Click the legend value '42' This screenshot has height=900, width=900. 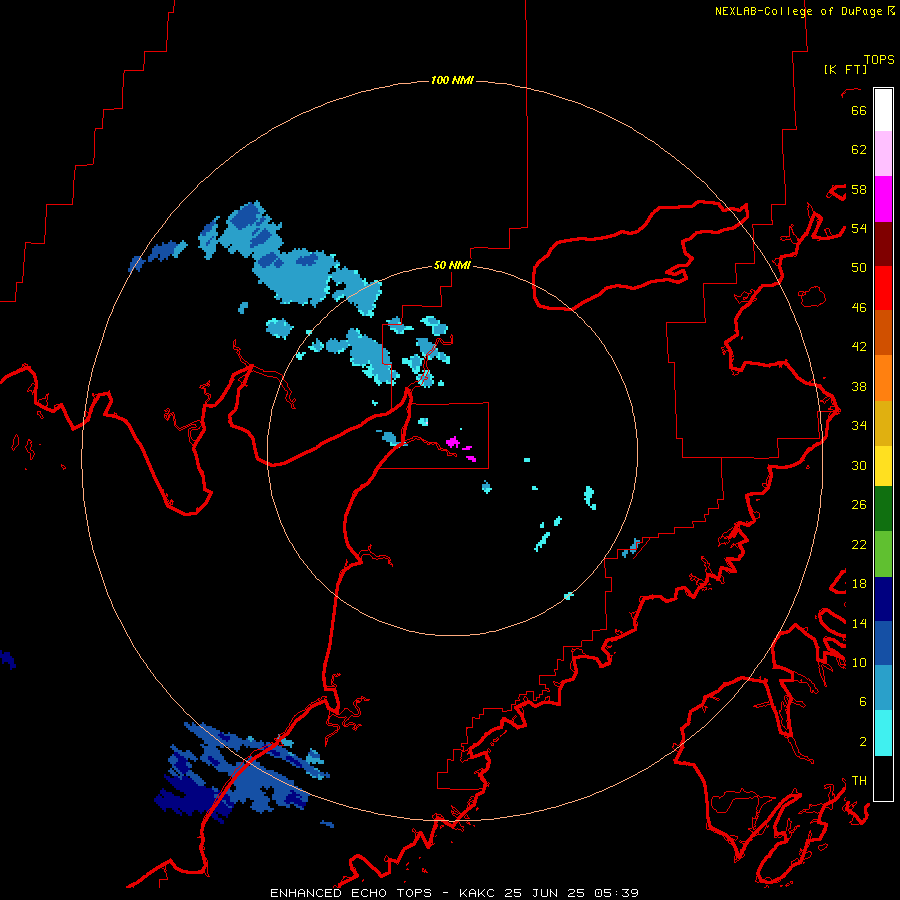pos(859,346)
